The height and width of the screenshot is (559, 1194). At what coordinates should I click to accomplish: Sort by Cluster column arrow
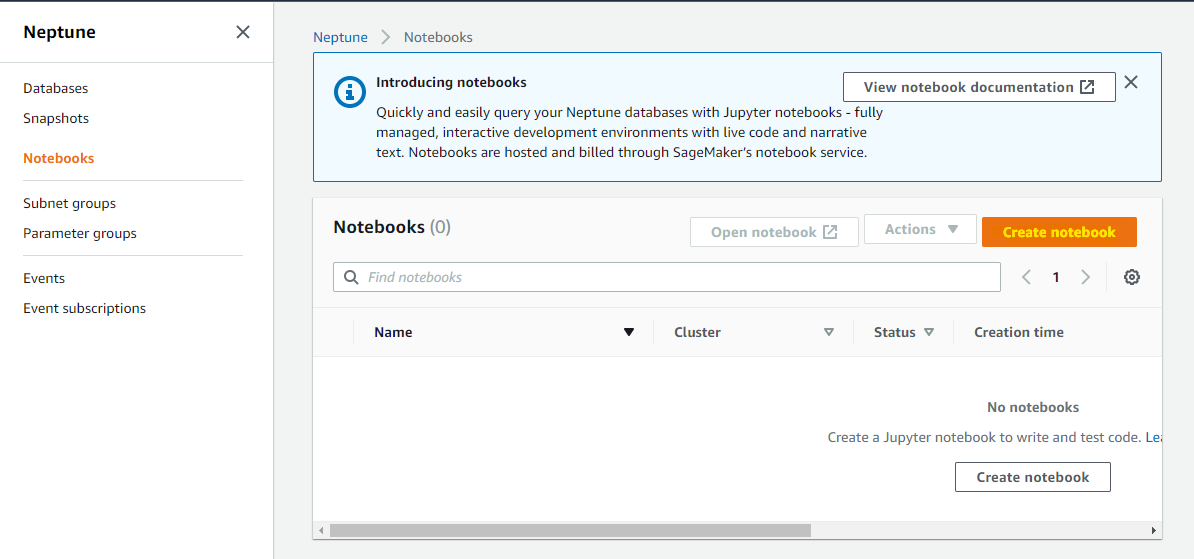coord(829,332)
